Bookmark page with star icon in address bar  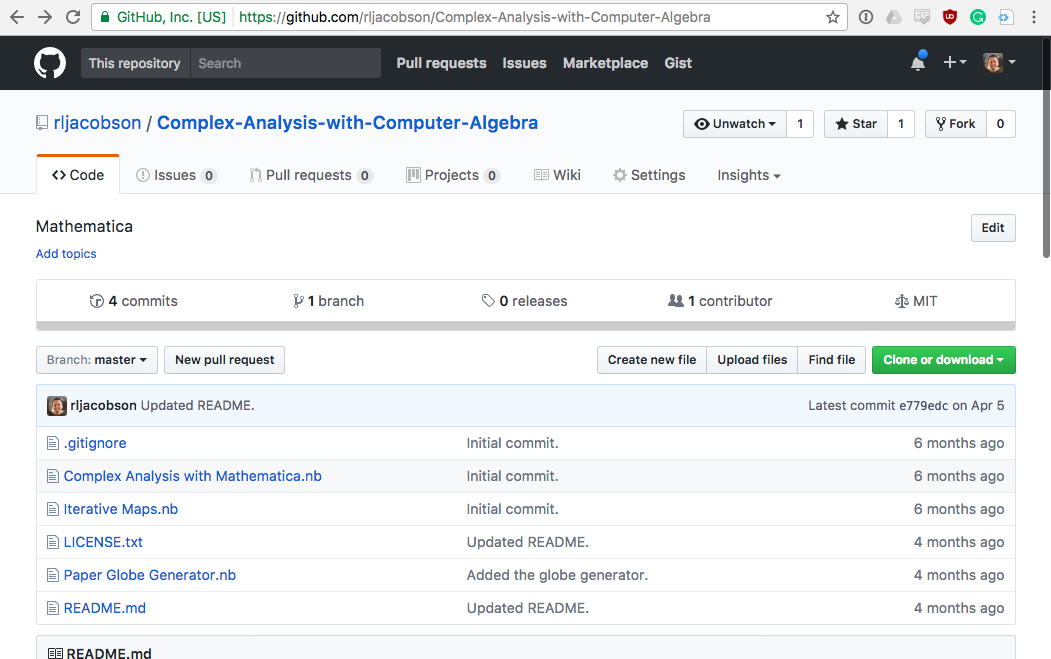pyautogui.click(x=832, y=17)
